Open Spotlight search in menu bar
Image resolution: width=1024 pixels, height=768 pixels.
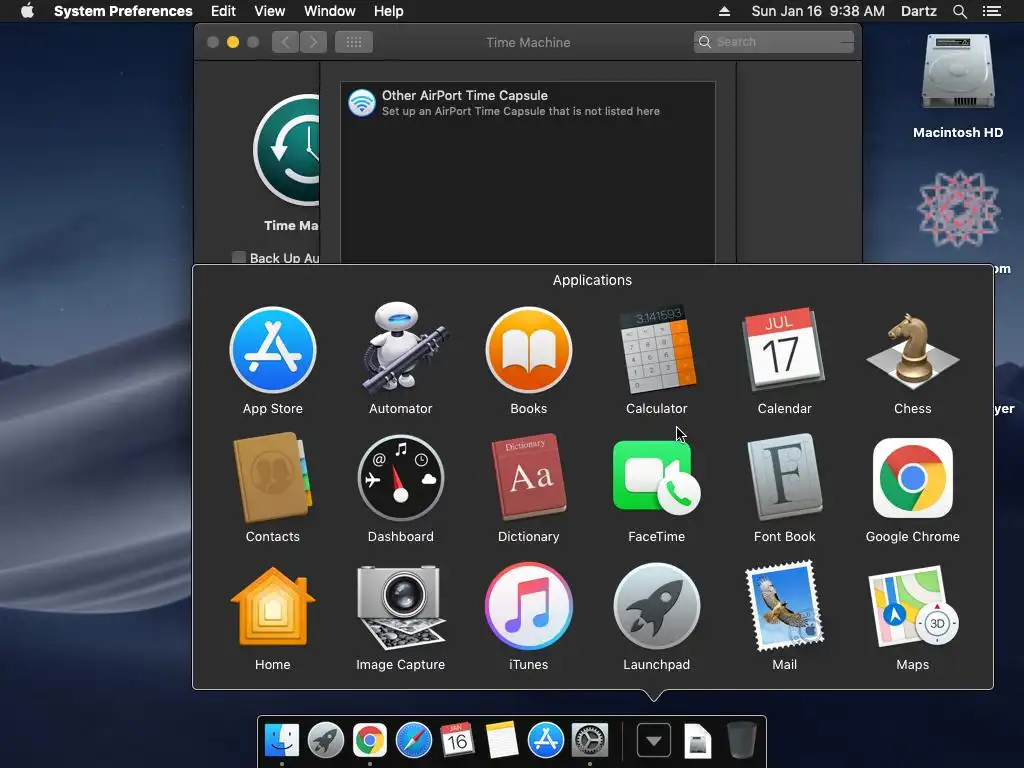[959, 11]
